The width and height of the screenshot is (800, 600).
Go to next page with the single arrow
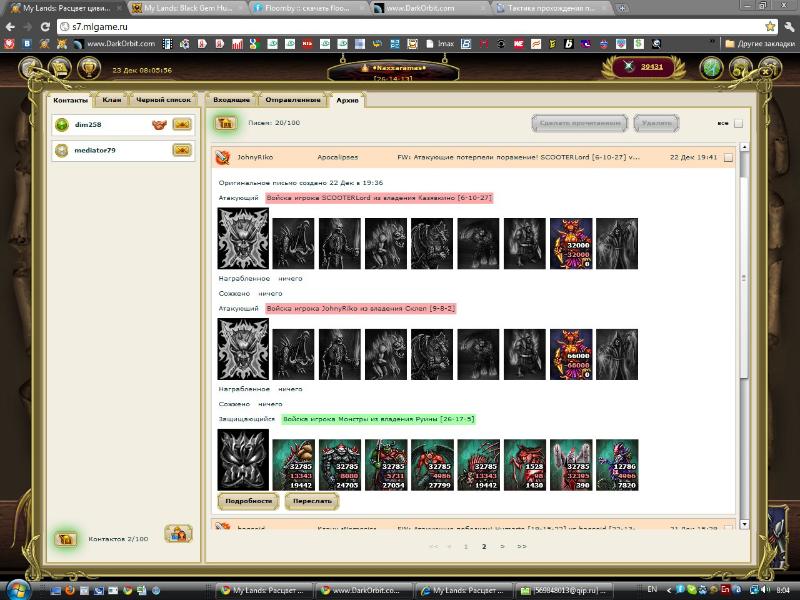[503, 547]
